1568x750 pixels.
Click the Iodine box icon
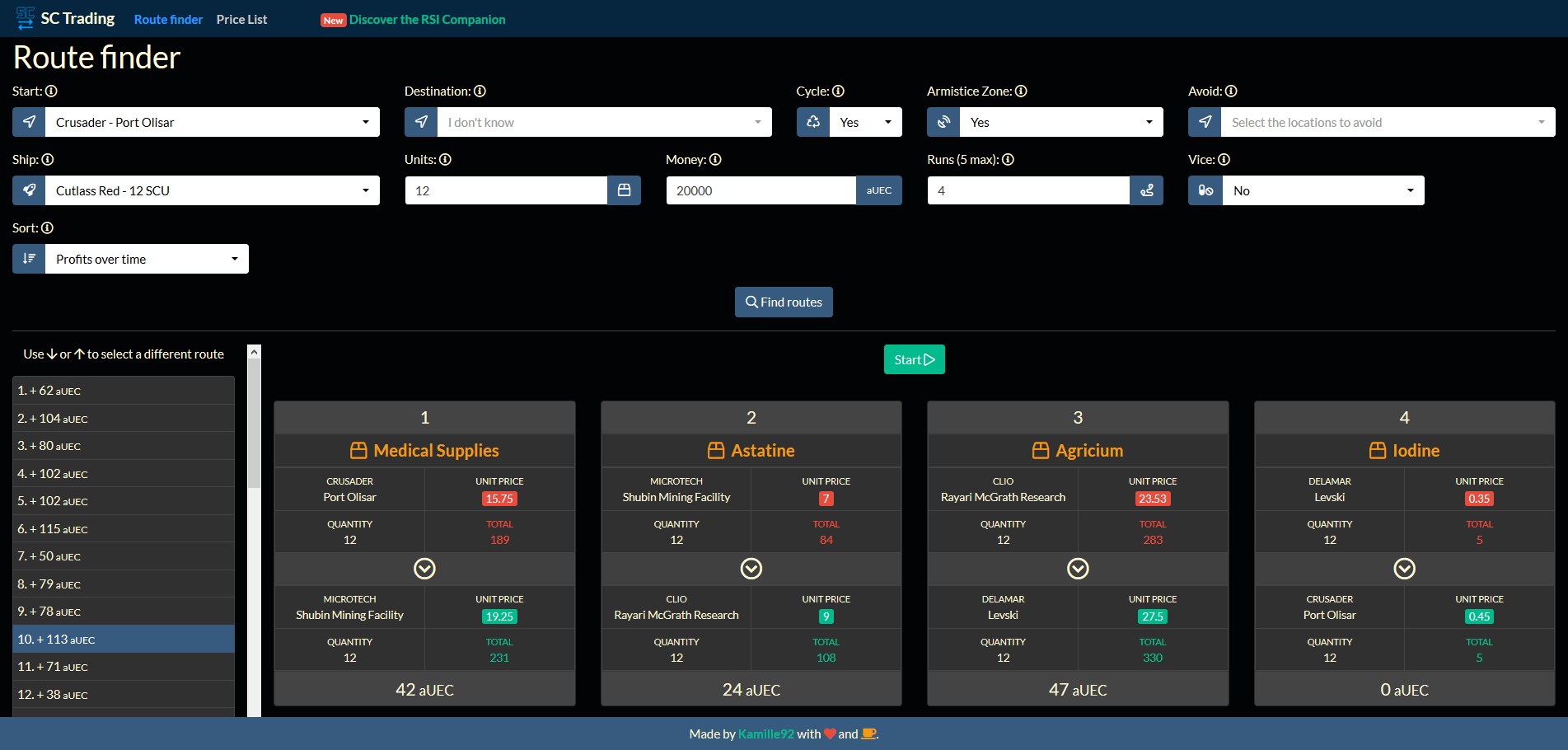tap(1378, 451)
